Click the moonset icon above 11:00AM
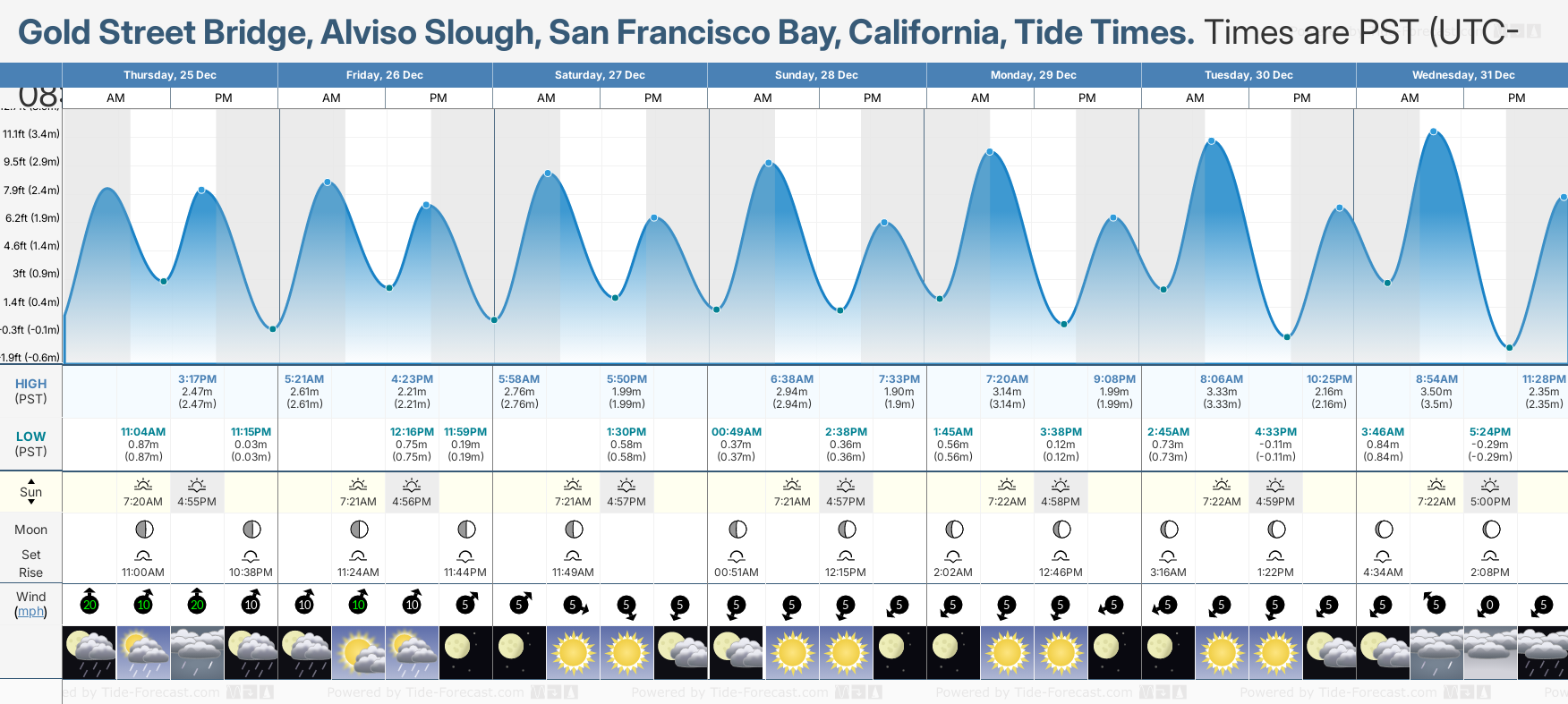Viewport: 1568px width, 704px height. pyautogui.click(x=143, y=556)
